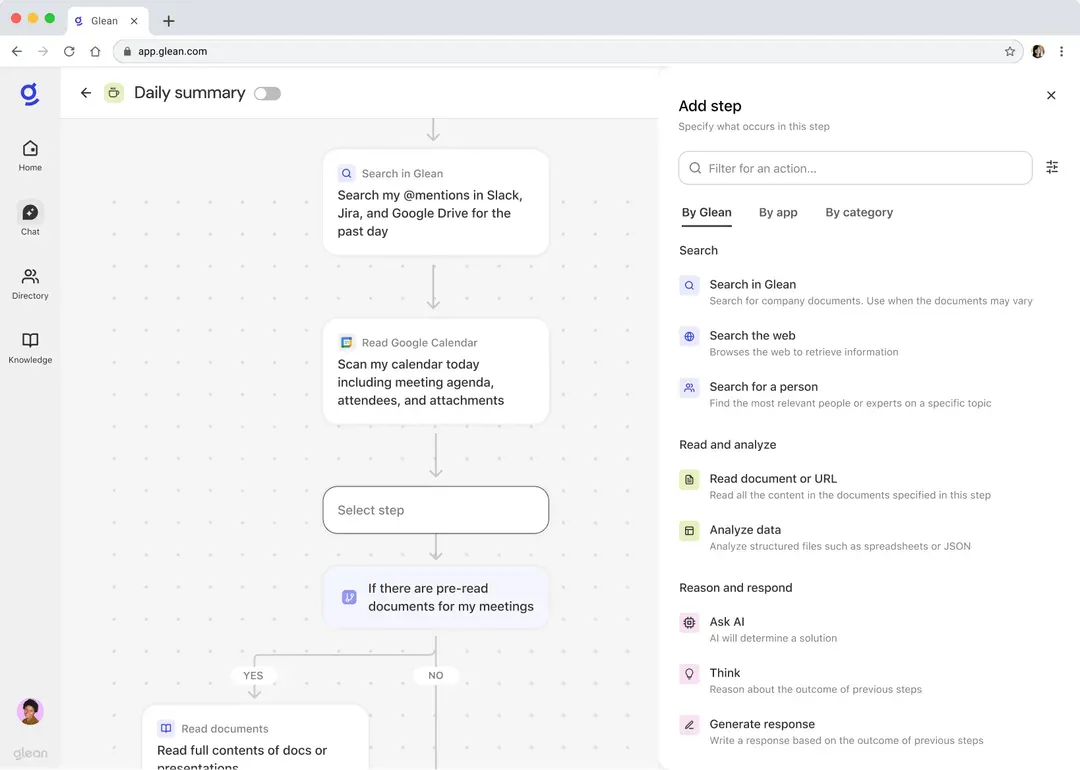Click the Analyze data table icon
This screenshot has height=770, width=1080.
(x=689, y=530)
